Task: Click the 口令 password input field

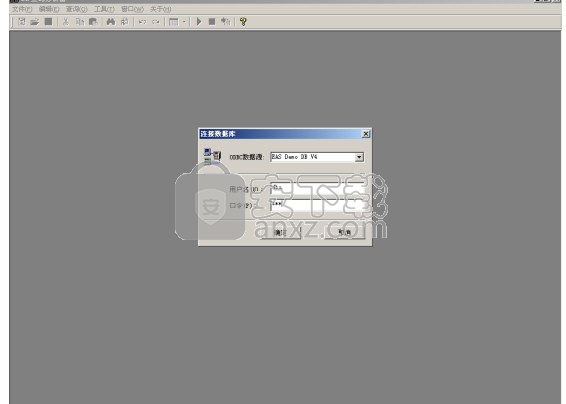Action: coord(317,204)
